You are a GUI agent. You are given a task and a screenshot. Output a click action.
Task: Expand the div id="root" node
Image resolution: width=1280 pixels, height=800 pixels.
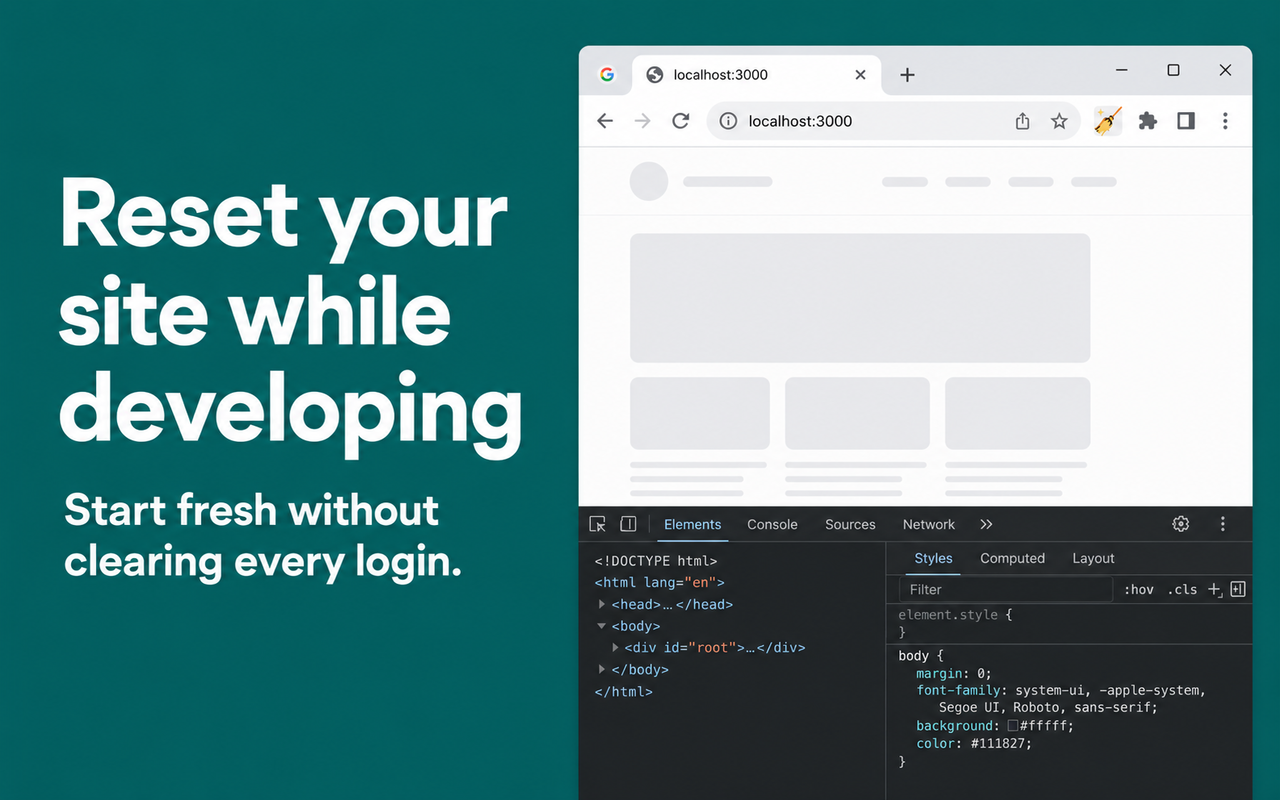(x=616, y=648)
